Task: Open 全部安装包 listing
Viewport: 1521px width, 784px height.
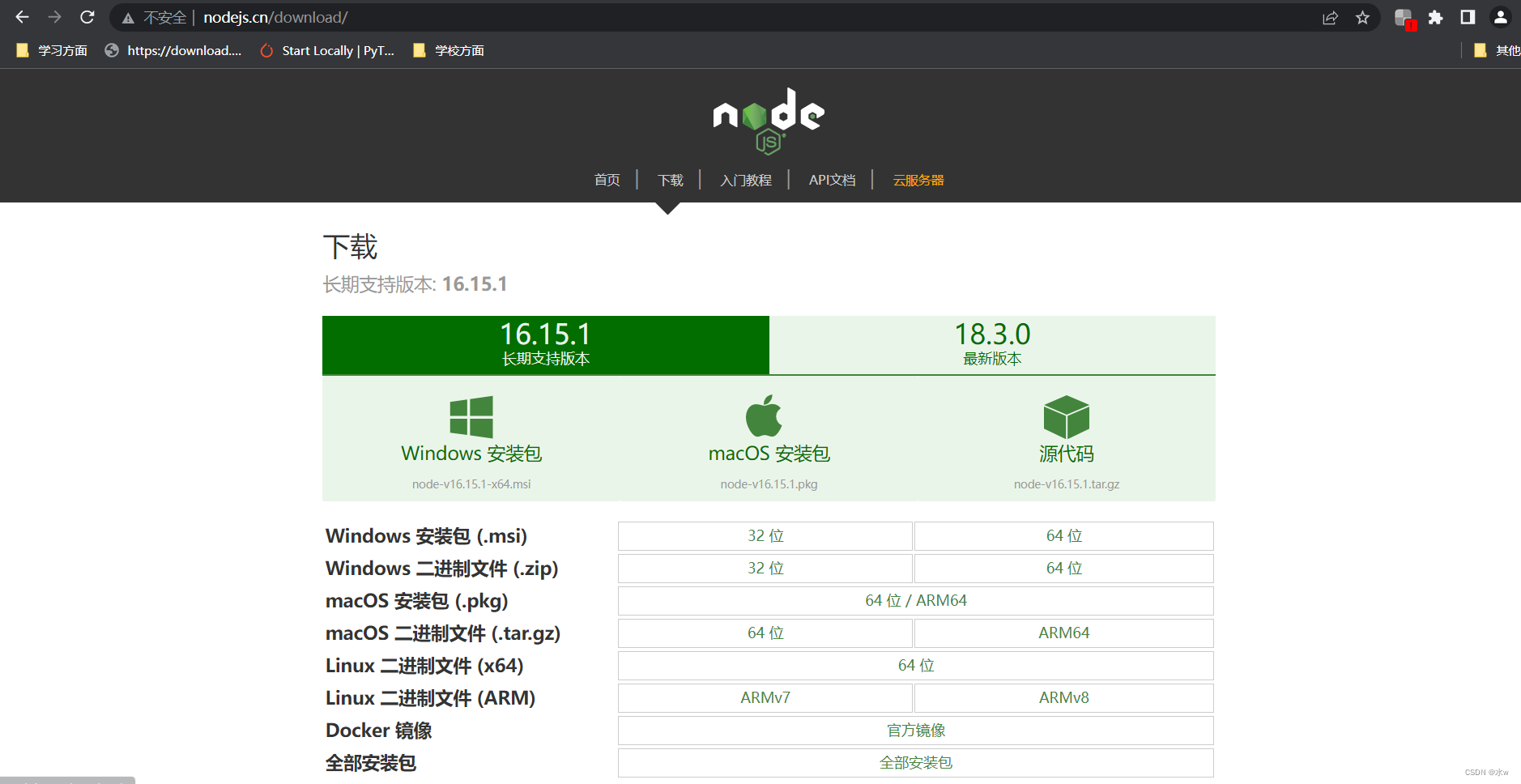Action: pyautogui.click(x=916, y=763)
